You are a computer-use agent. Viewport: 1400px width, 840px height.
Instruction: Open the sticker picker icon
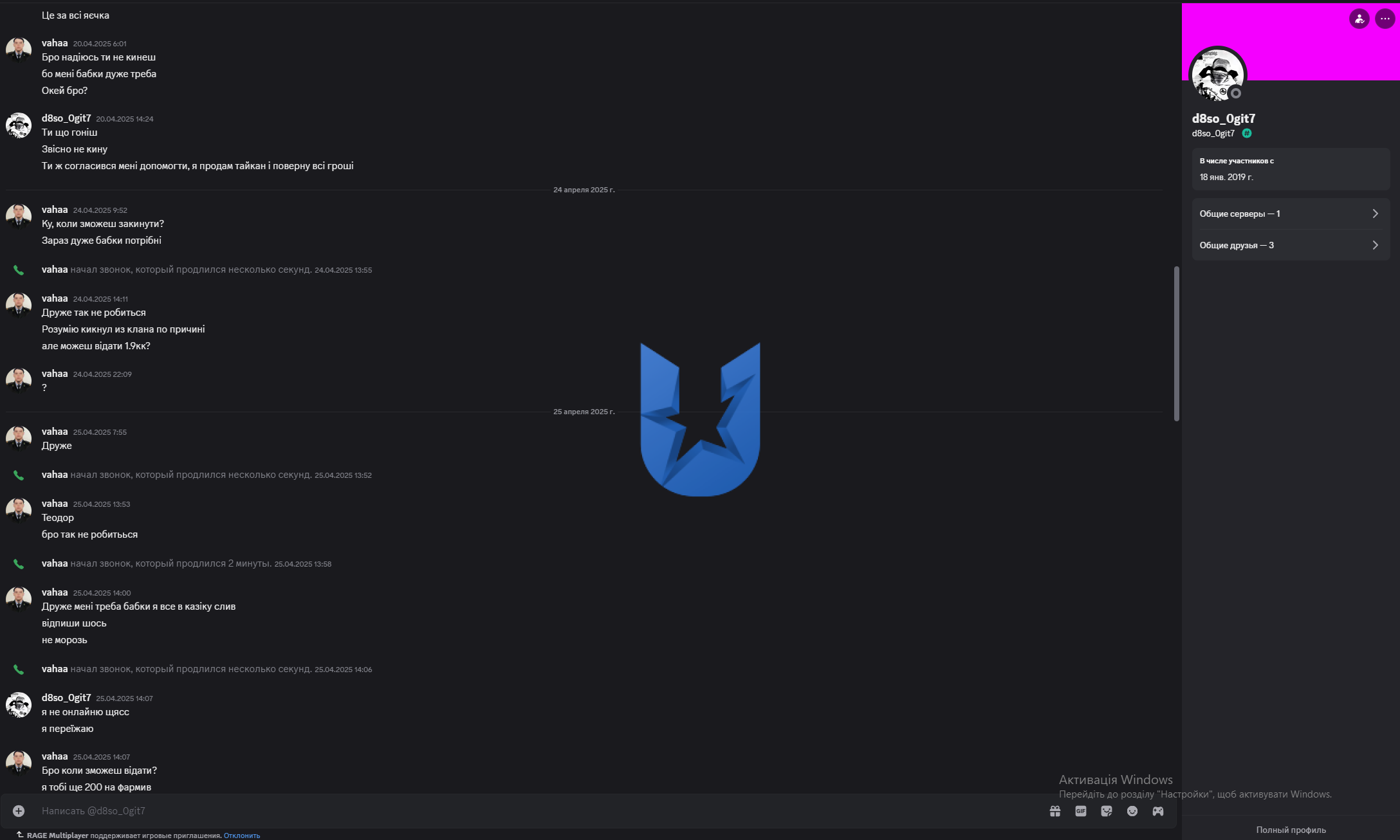(x=1107, y=811)
